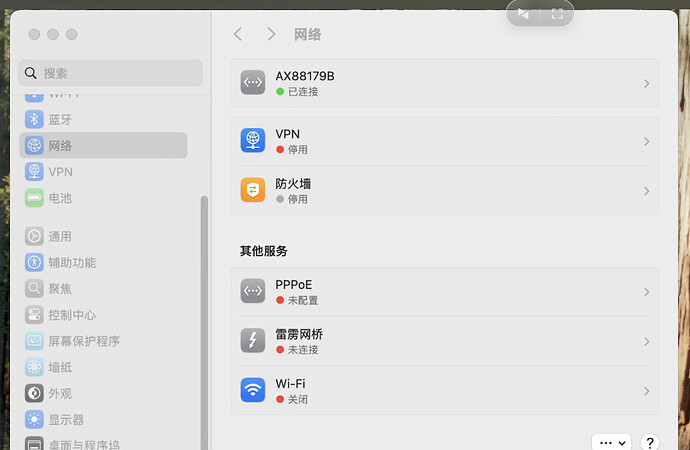Viewport: 690px width, 450px height.
Task: Click the fullscreen brackets icon at top
Action: point(557,14)
